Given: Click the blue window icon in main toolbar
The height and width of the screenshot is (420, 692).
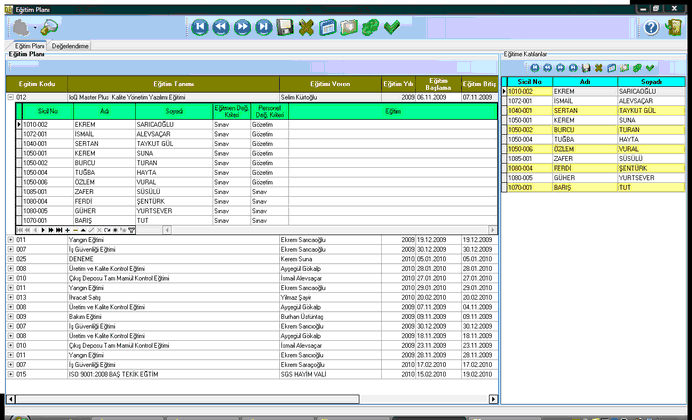Looking at the screenshot, I should [x=327, y=27].
